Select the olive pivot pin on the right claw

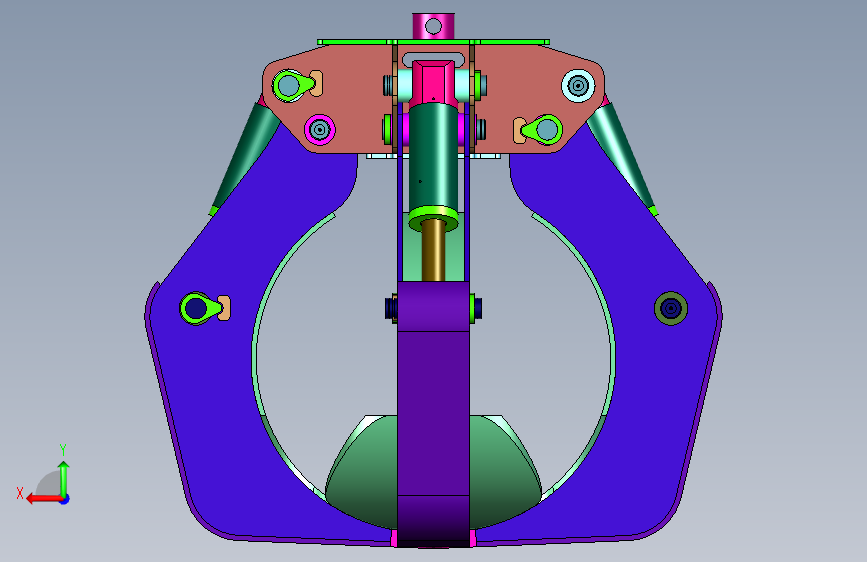tap(671, 308)
